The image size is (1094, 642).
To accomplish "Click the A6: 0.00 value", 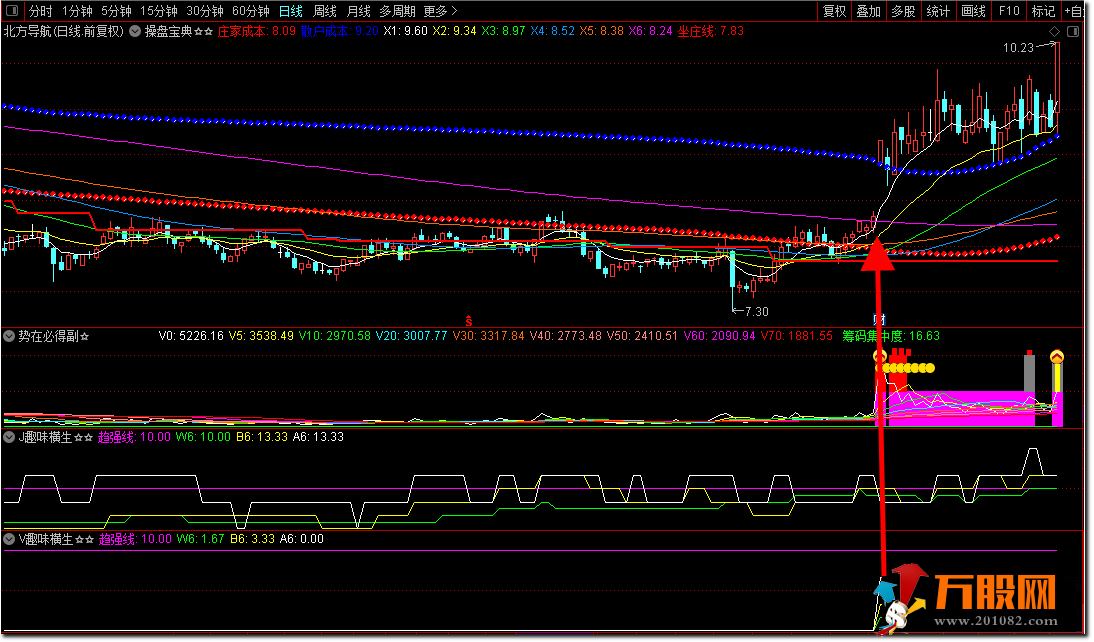I will (301, 539).
